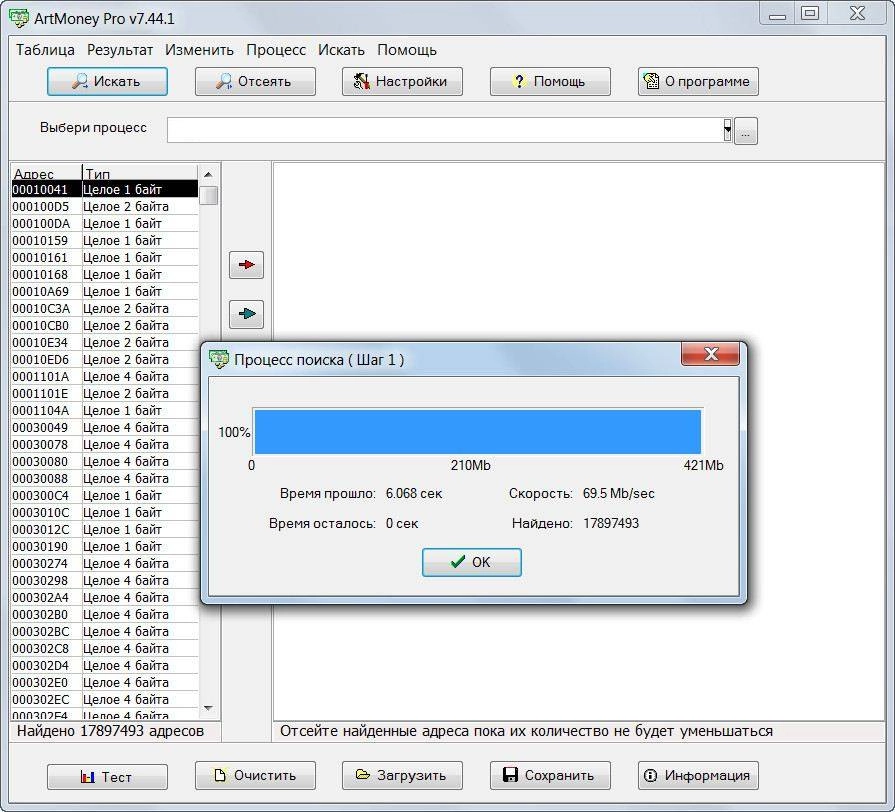Select address row 000302B0
895x812 pixels.
105,615
